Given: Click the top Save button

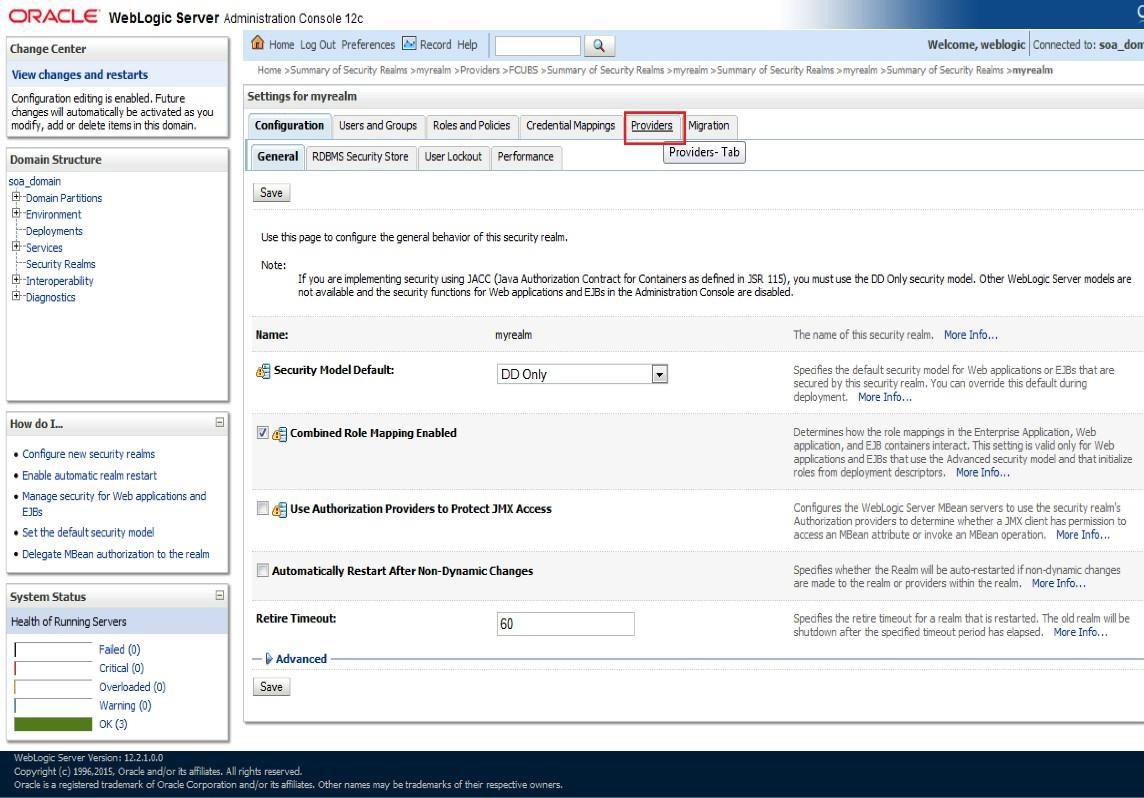Looking at the screenshot, I should point(271,193).
